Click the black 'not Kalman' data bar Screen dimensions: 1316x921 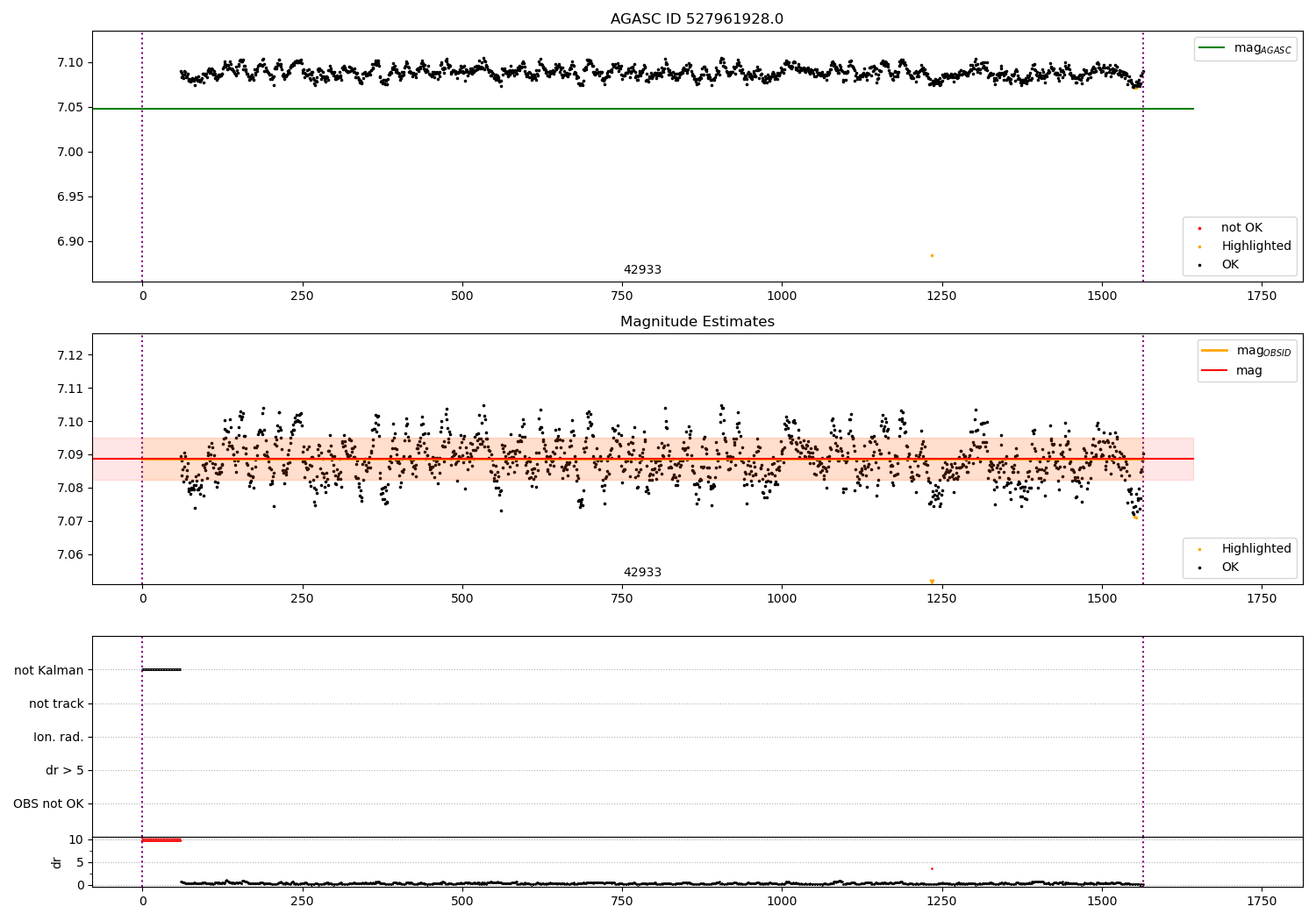pos(161,670)
